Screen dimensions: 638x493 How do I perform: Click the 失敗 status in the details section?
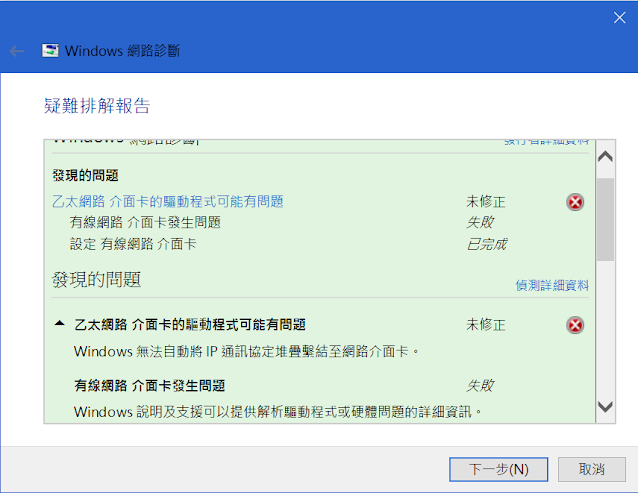[x=480, y=385]
